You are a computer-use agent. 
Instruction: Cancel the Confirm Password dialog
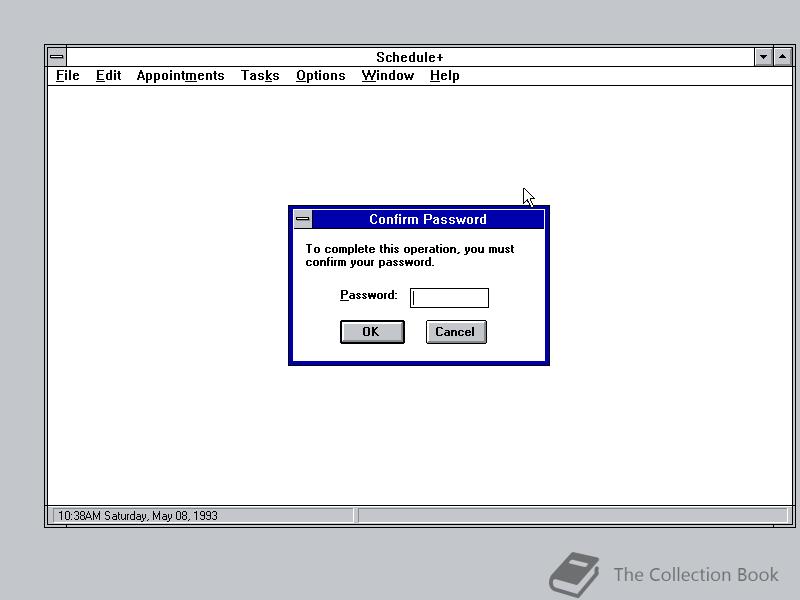456,332
